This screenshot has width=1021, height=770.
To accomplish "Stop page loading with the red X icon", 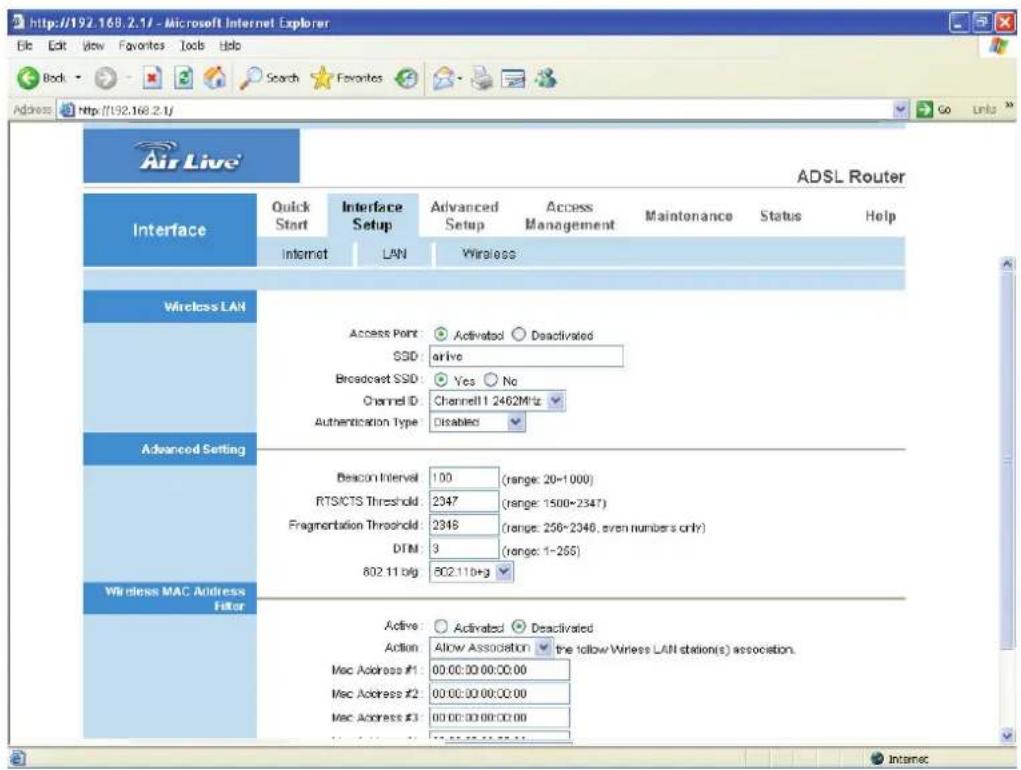I will tap(152, 79).
